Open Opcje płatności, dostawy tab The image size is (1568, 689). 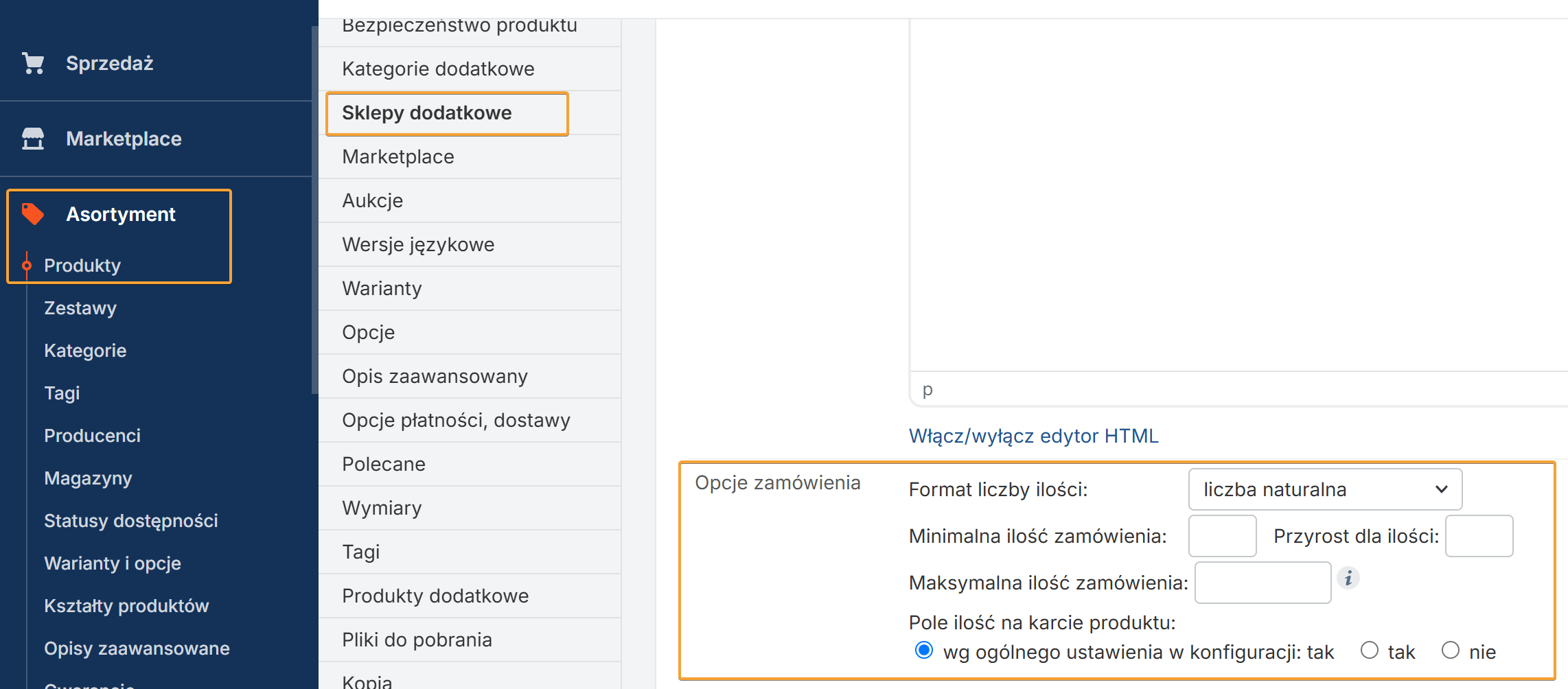[456, 420]
